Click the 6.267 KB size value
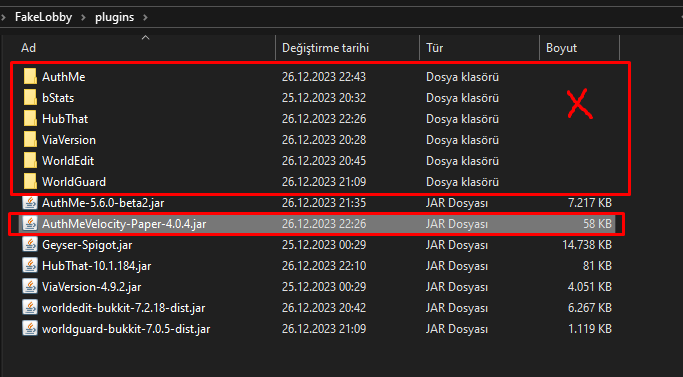 590,308
